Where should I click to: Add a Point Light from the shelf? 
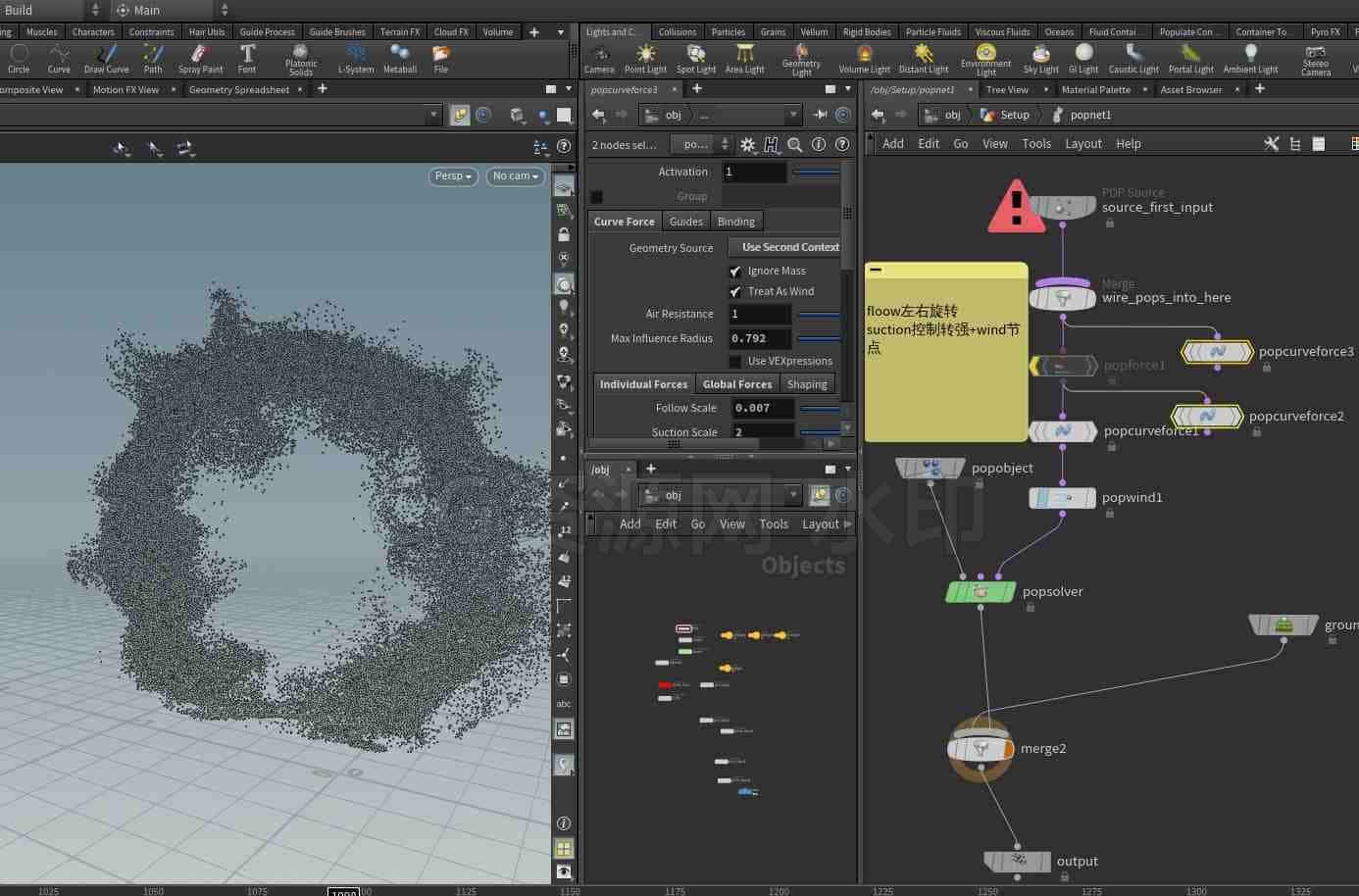645,58
